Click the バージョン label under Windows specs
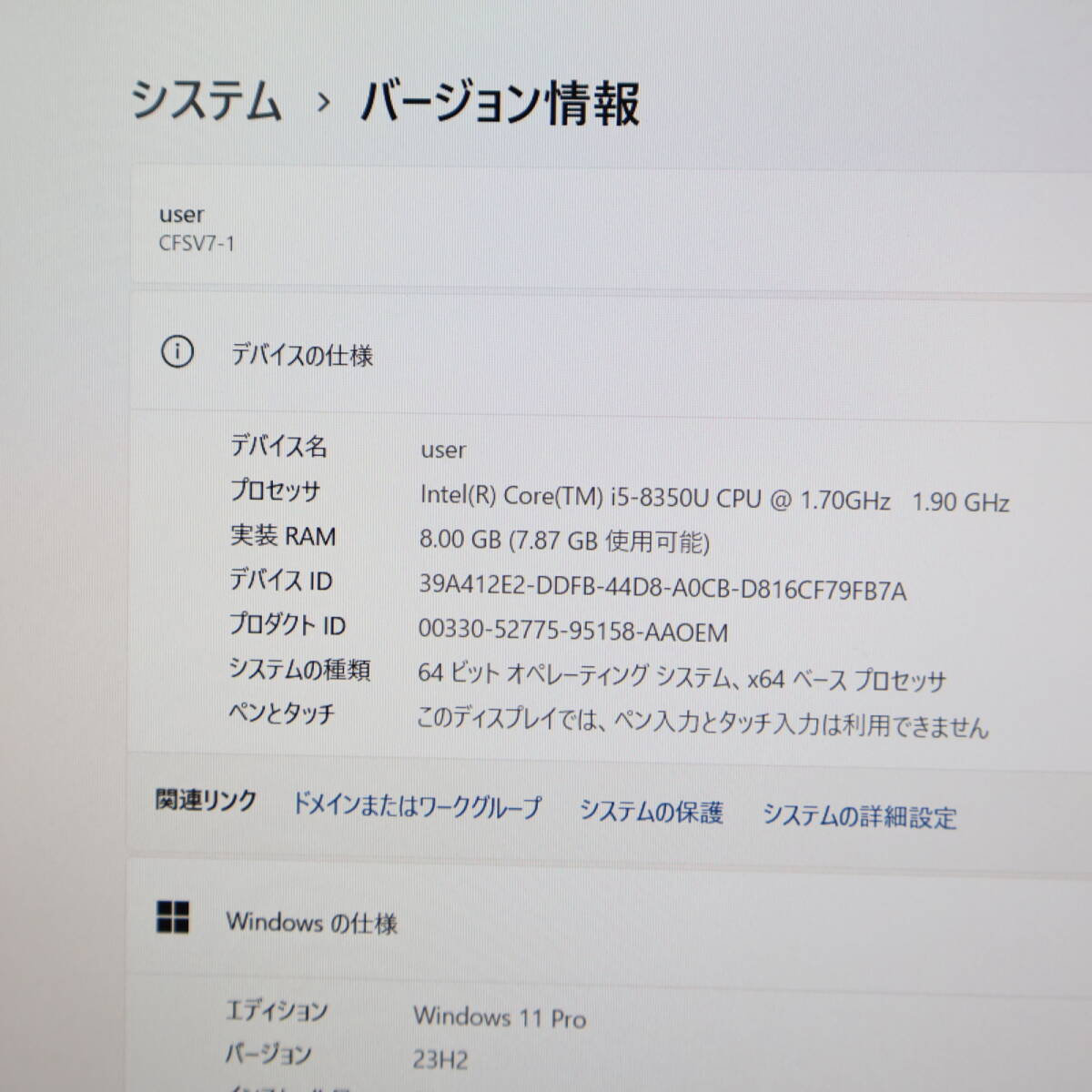This screenshot has width=1092, height=1092. click(268, 1054)
